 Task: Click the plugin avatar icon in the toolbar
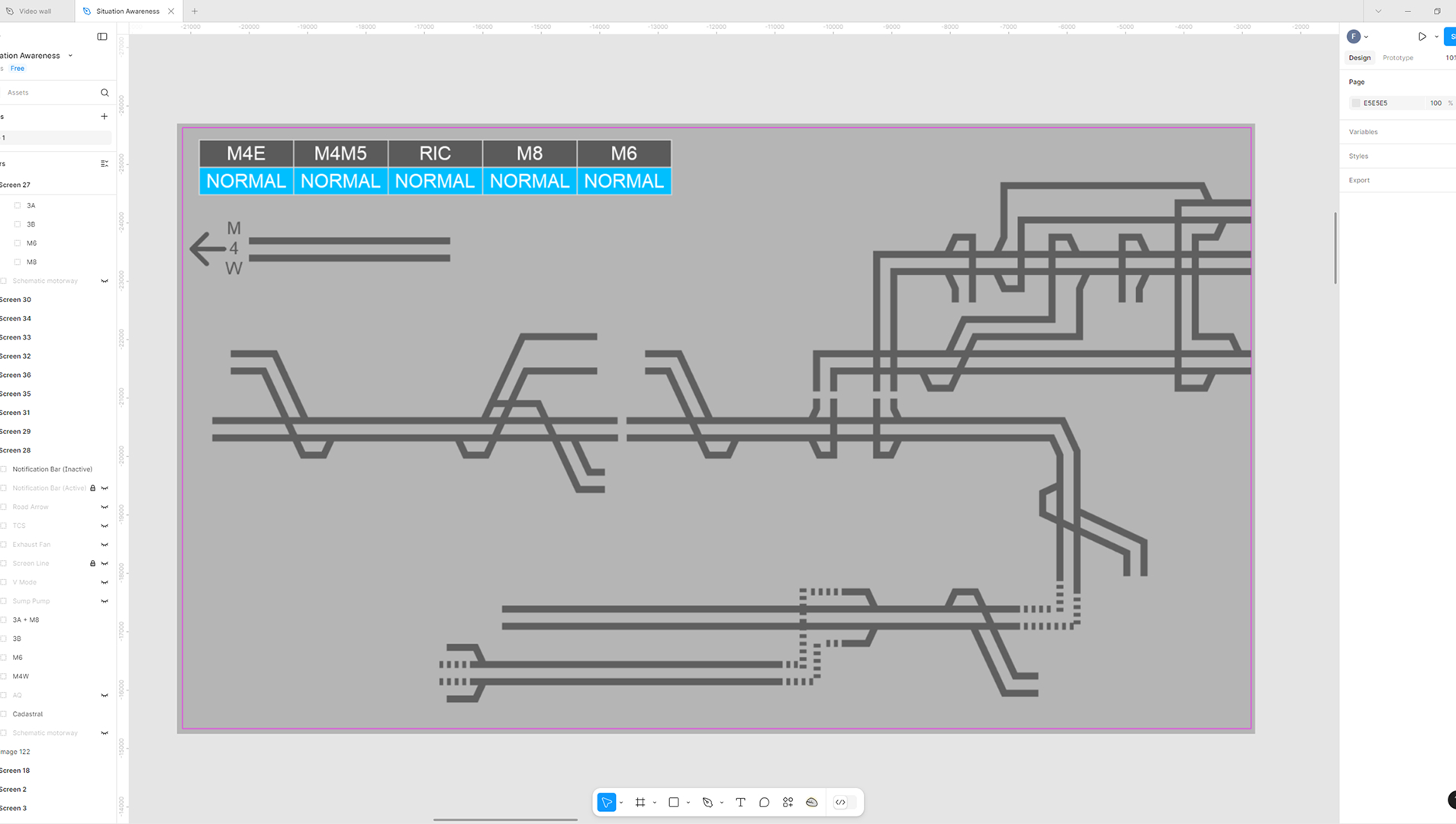click(x=812, y=802)
